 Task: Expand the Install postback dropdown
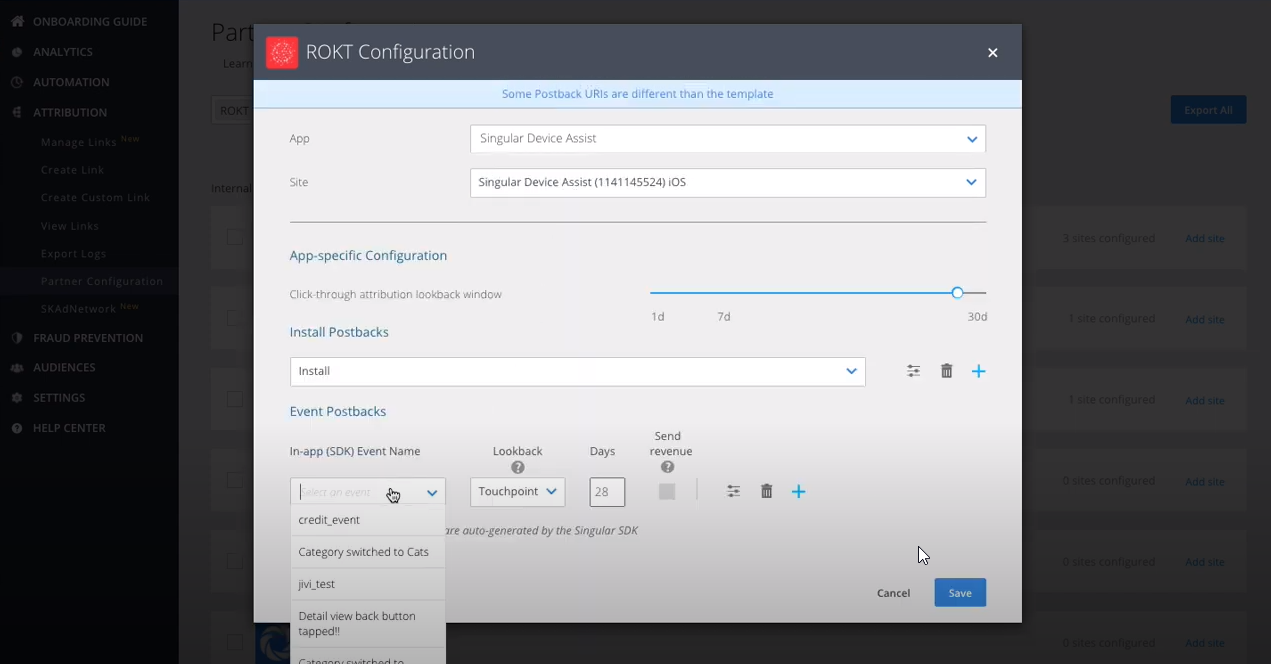tap(578, 371)
